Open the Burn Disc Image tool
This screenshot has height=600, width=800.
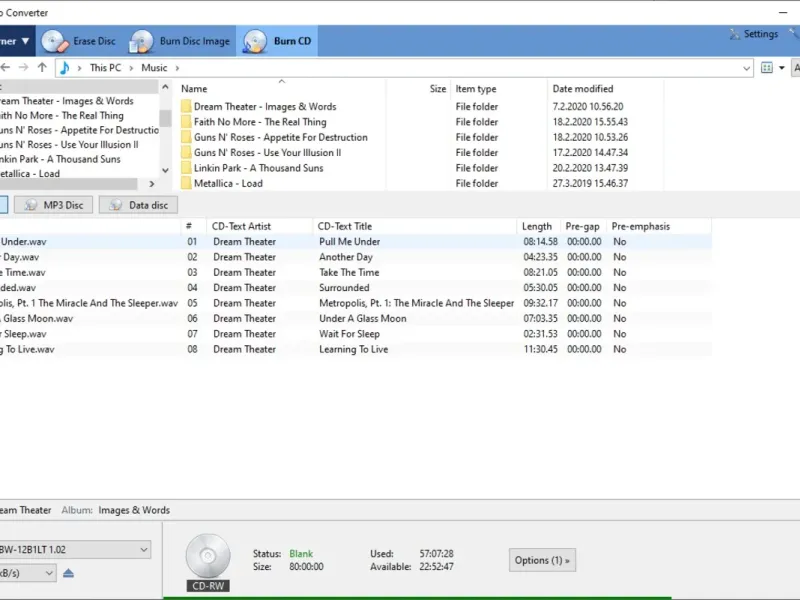tap(180, 41)
